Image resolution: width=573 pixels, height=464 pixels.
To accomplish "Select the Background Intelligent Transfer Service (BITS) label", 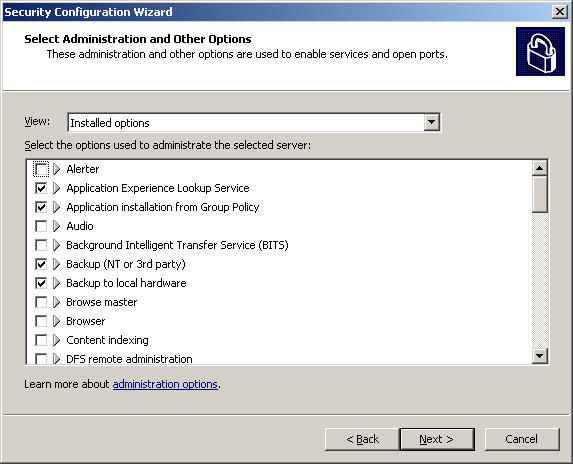I will (177, 245).
